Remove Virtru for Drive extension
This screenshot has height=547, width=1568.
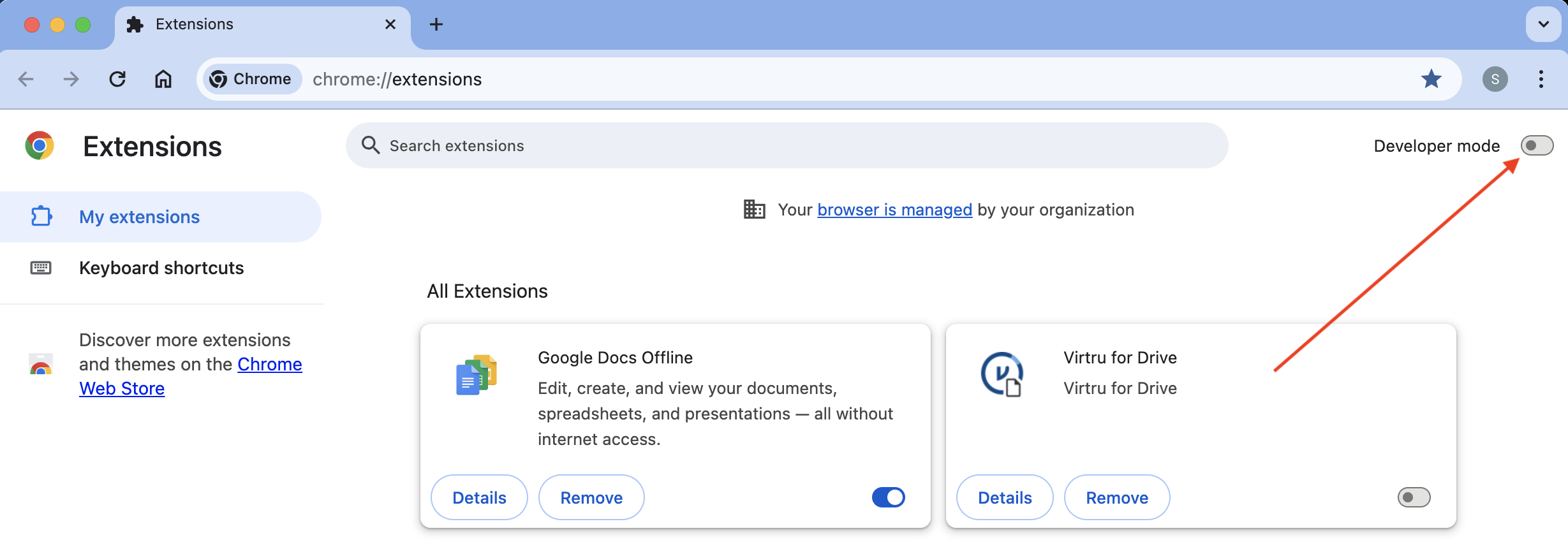tap(1118, 497)
